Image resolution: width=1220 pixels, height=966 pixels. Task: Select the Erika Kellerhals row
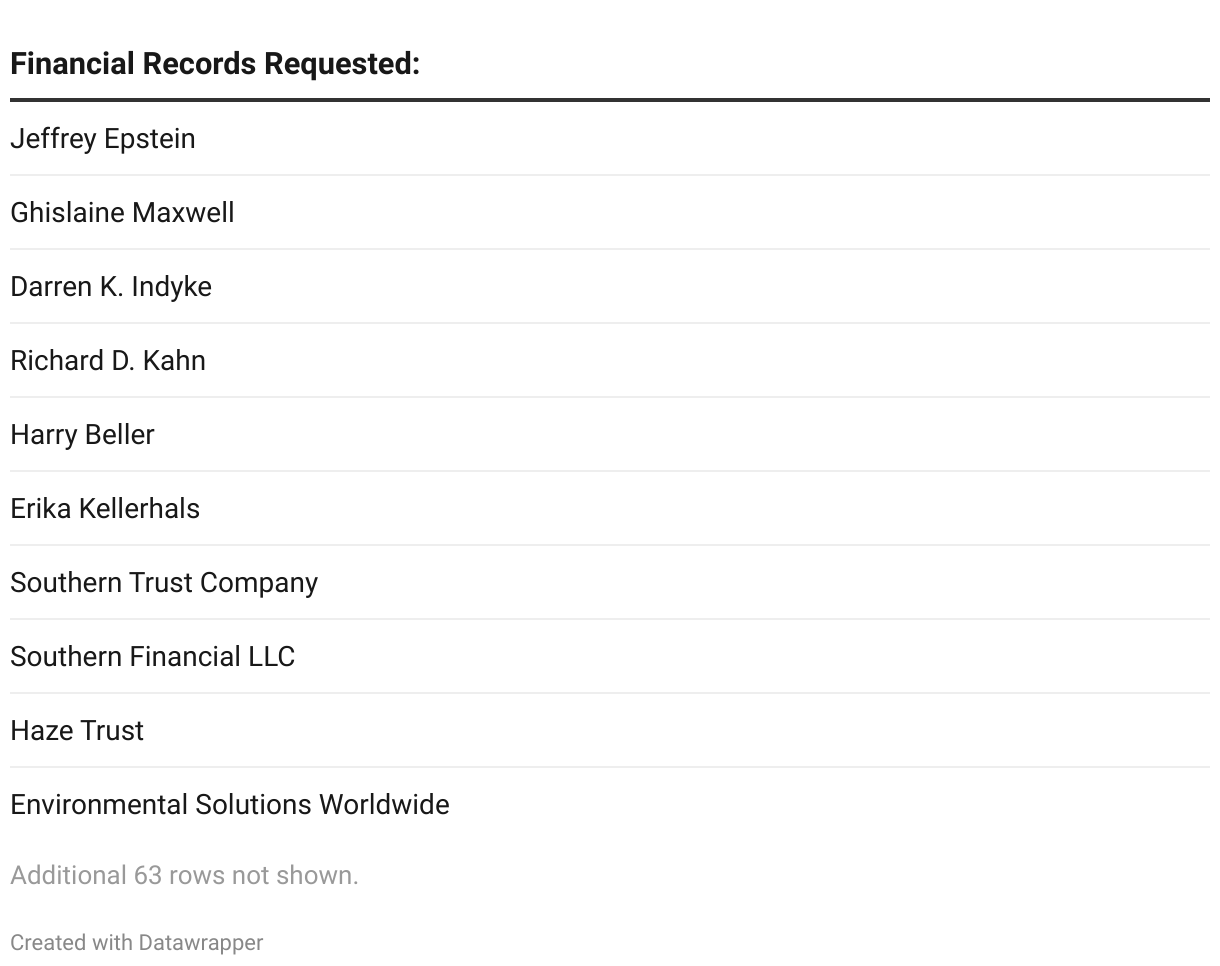pyautogui.click(x=105, y=509)
